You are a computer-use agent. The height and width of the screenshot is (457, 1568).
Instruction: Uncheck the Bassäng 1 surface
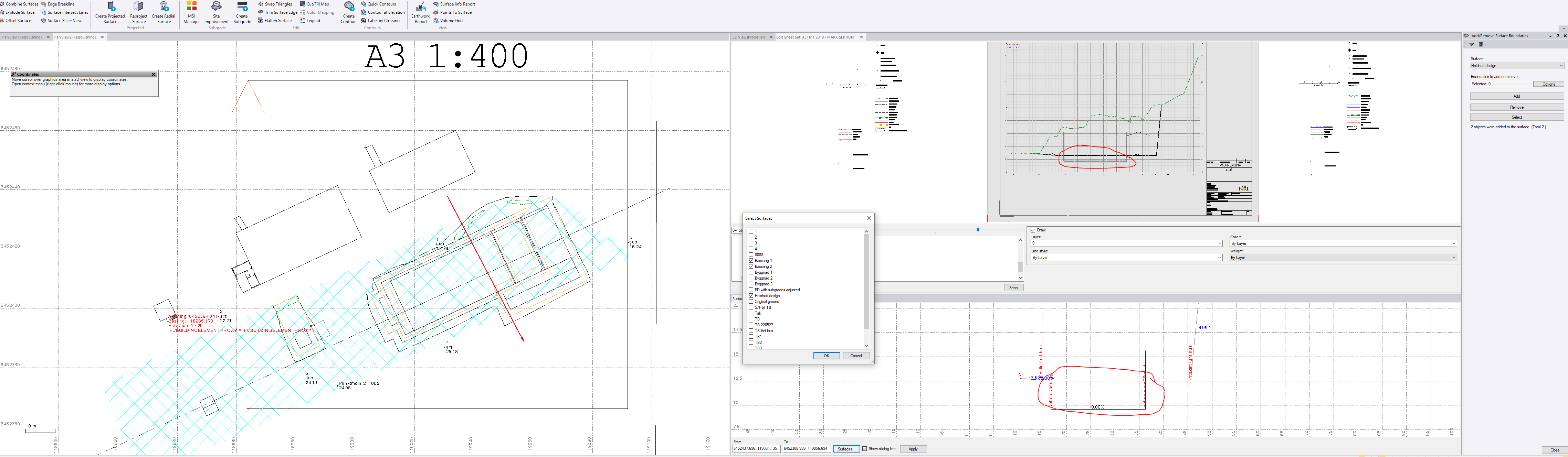pos(751,261)
